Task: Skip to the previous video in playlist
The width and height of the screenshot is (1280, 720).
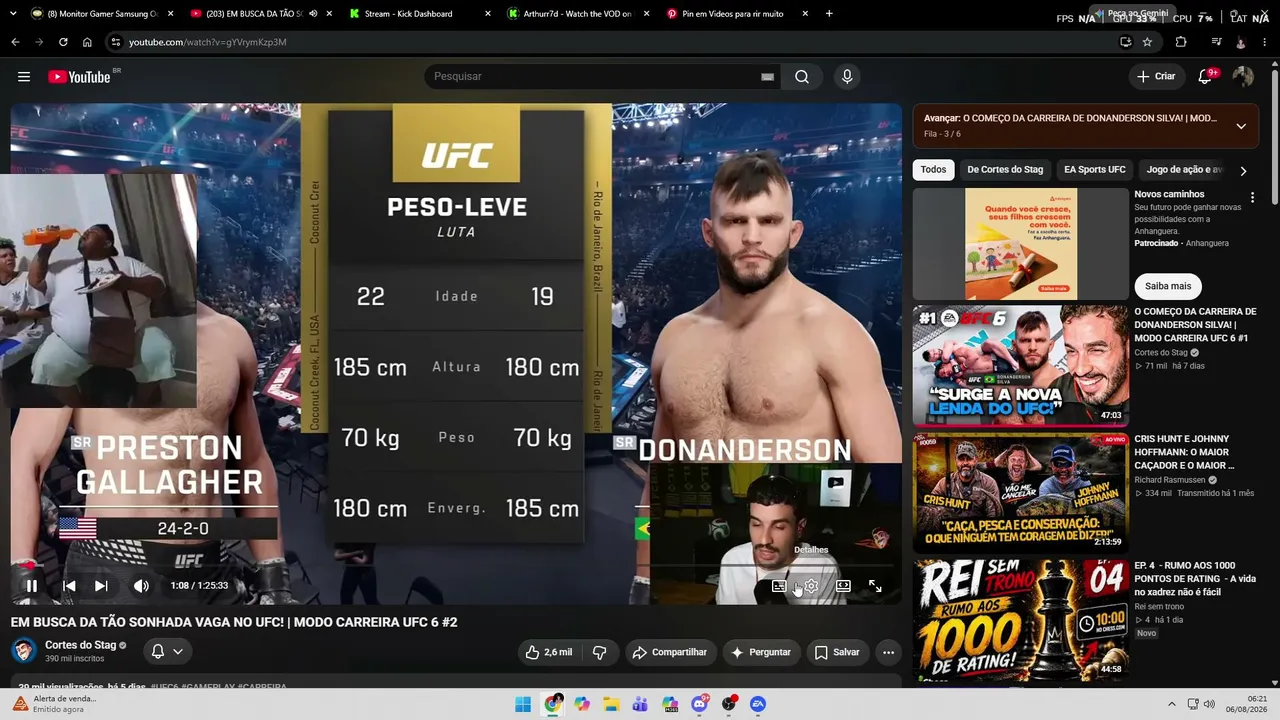Action: pos(69,586)
